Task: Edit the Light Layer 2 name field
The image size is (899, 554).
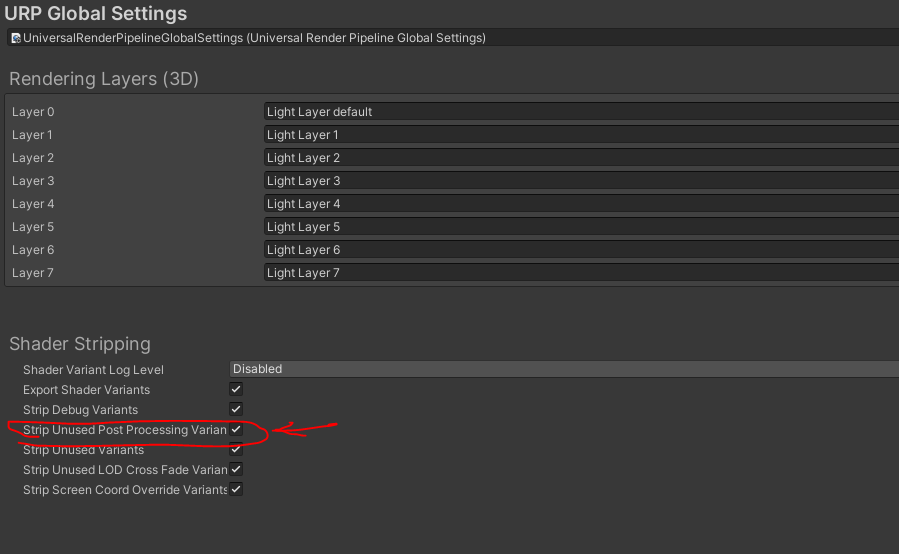Action: 580,158
